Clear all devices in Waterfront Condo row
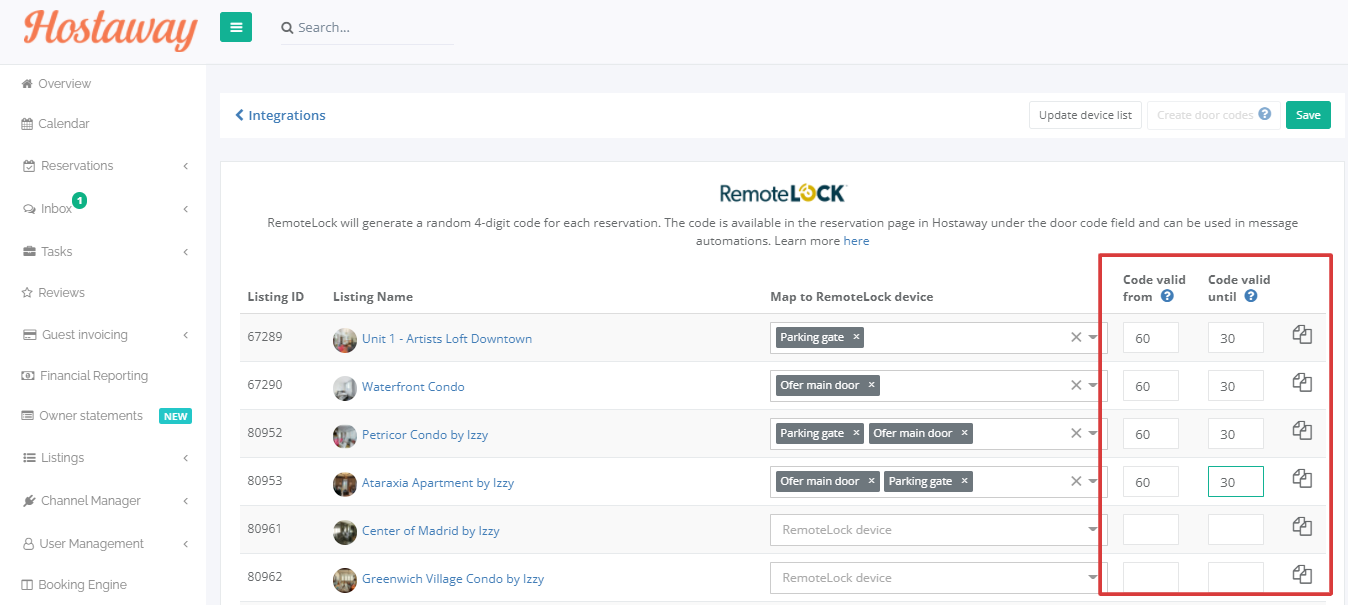 (x=1076, y=385)
